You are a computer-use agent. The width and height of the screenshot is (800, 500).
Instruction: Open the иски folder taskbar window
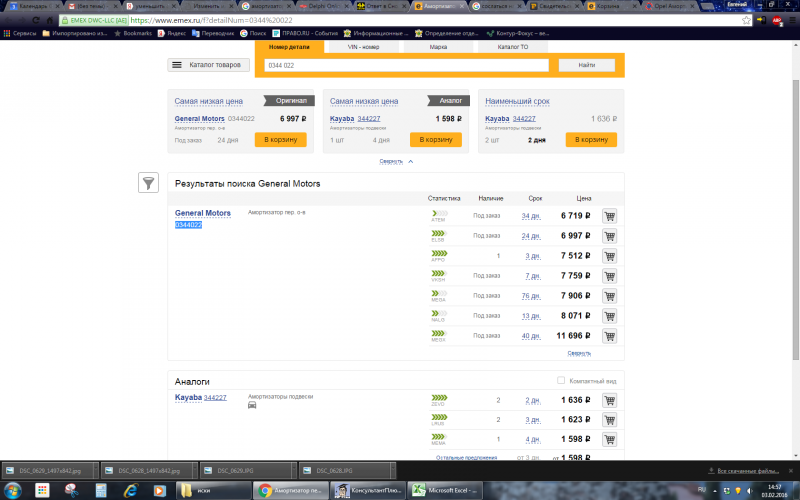[213, 490]
